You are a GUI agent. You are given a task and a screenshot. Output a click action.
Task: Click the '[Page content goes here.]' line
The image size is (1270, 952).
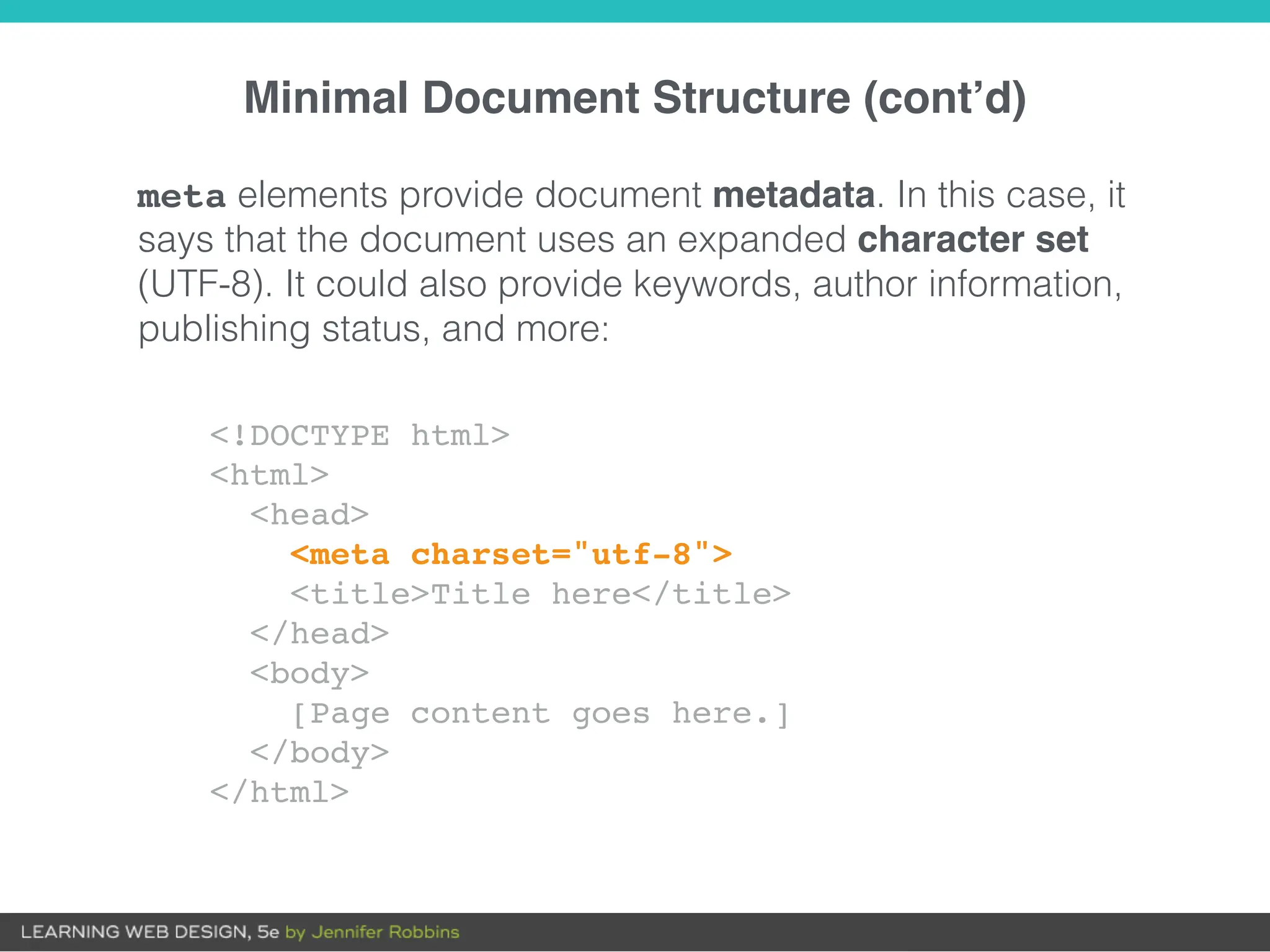[x=541, y=714]
